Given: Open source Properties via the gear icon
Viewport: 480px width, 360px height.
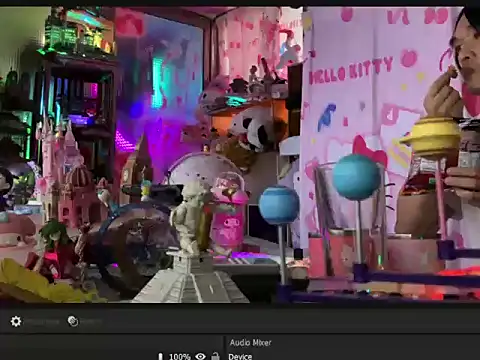Looking at the screenshot, I should 16,321.
